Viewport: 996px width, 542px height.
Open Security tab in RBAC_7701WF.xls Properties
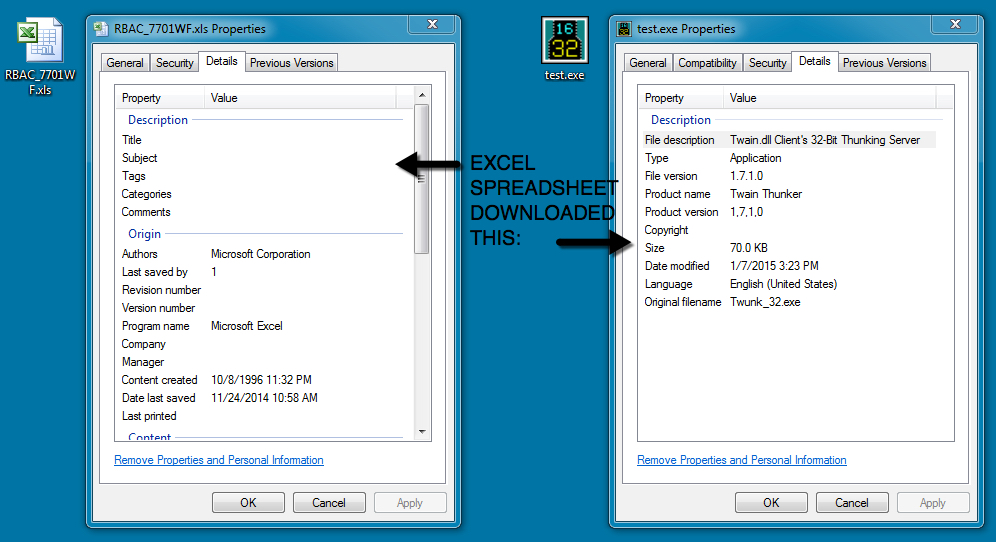174,63
